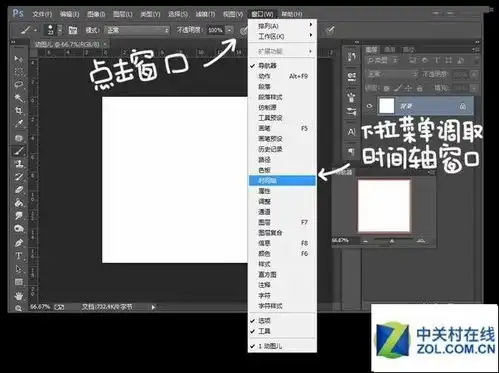
Task: Open the Layers panel options menu
Action: (476, 50)
